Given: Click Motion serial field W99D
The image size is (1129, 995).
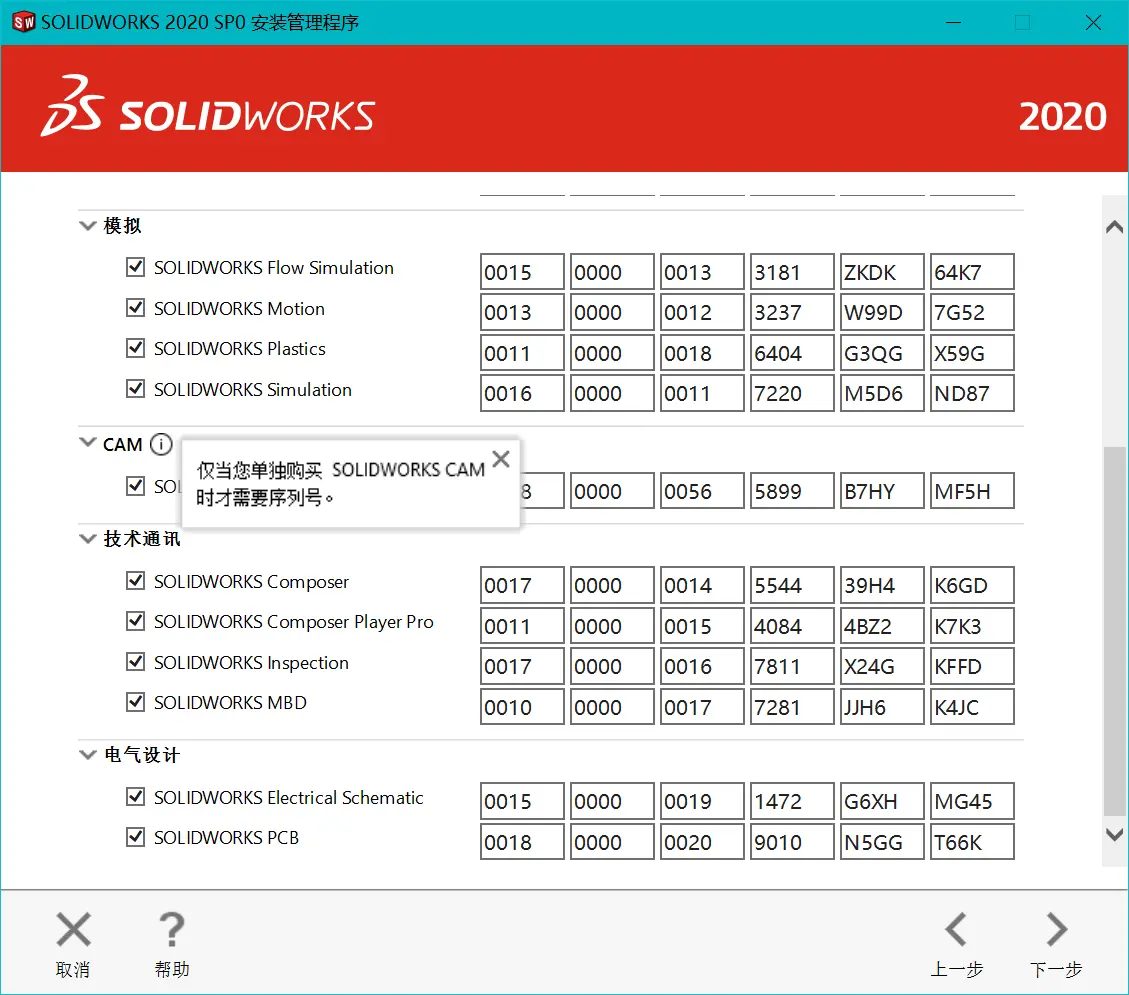Looking at the screenshot, I should [x=882, y=312].
